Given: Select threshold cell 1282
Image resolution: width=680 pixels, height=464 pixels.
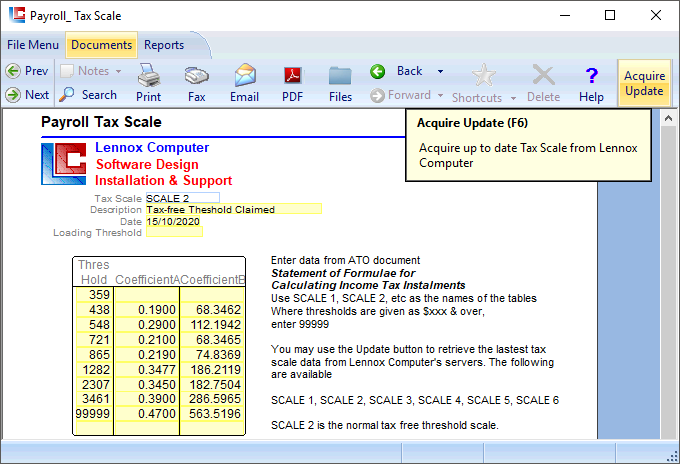Looking at the screenshot, I should [94, 369].
